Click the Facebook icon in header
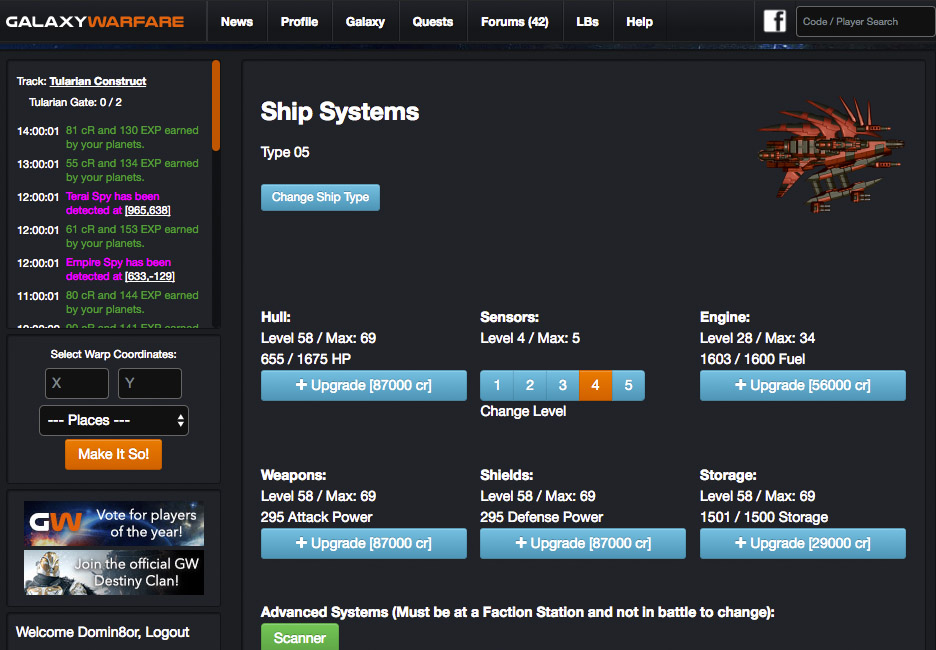The height and width of the screenshot is (650, 936). point(775,21)
